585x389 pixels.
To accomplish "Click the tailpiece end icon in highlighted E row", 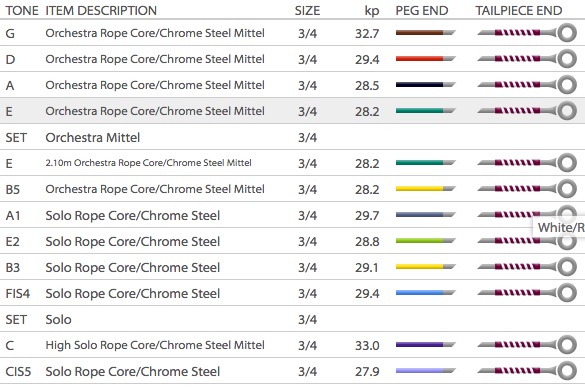I will 527,111.
